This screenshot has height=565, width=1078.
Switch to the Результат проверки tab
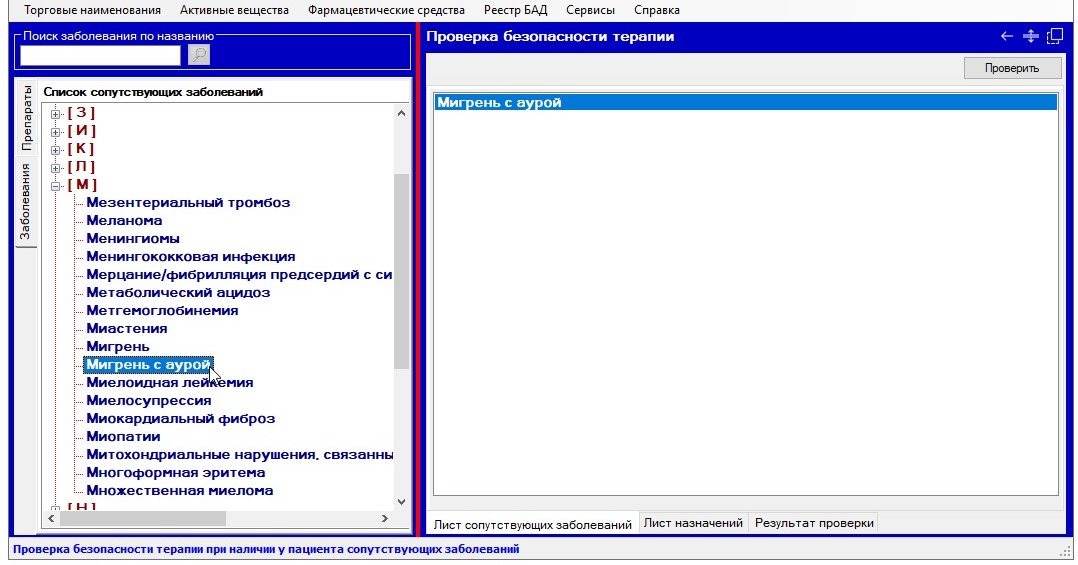(x=814, y=523)
